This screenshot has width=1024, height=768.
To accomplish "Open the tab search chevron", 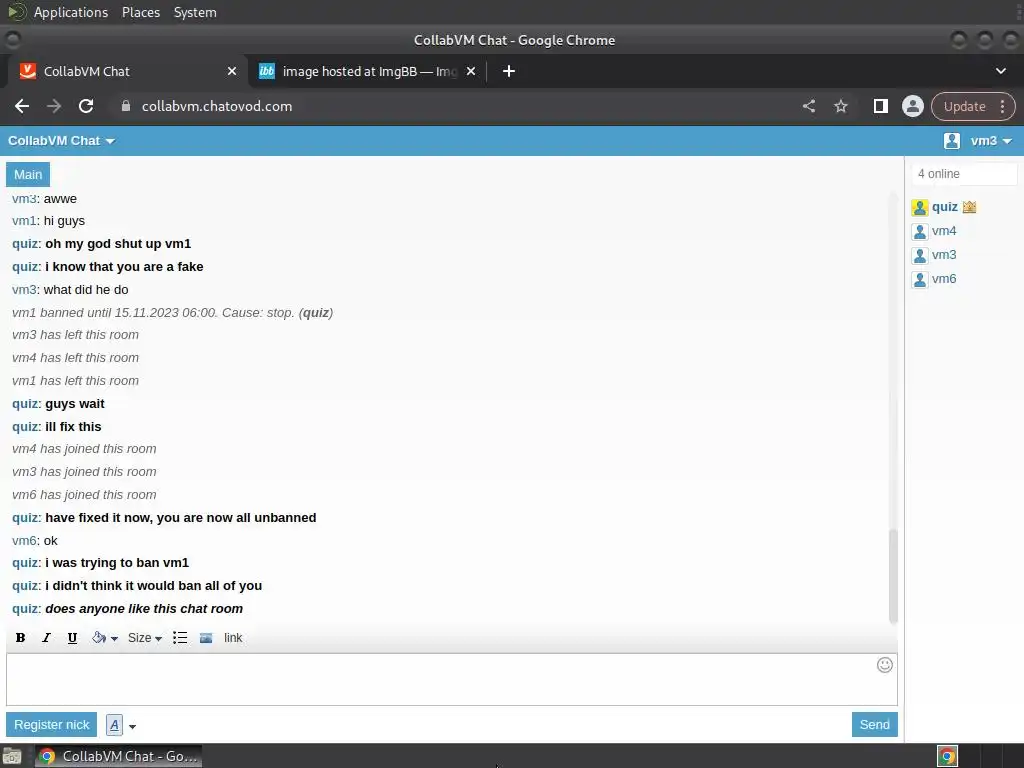I will [1000, 71].
